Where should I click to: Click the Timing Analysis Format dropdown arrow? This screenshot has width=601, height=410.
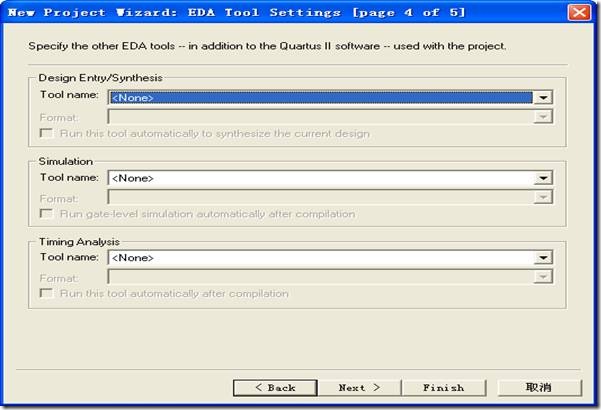click(542, 276)
